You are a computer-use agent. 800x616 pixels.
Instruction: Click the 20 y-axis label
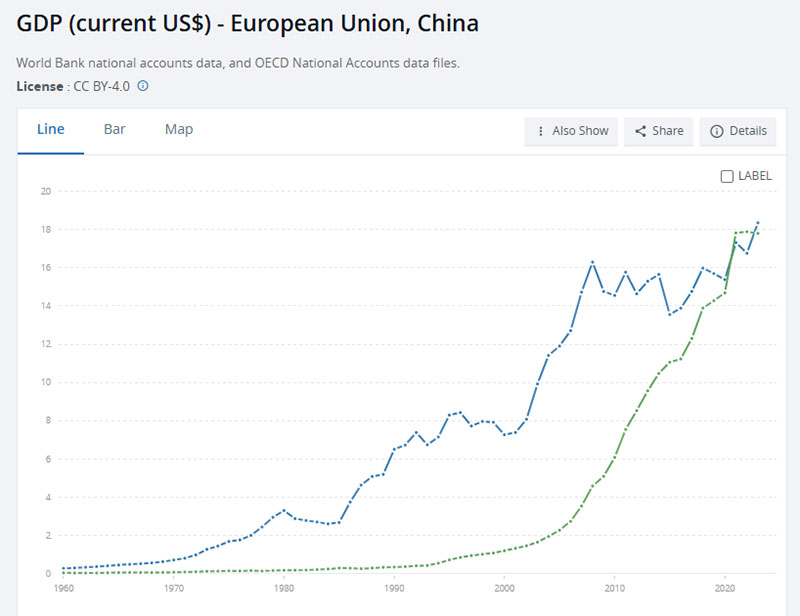click(45, 191)
